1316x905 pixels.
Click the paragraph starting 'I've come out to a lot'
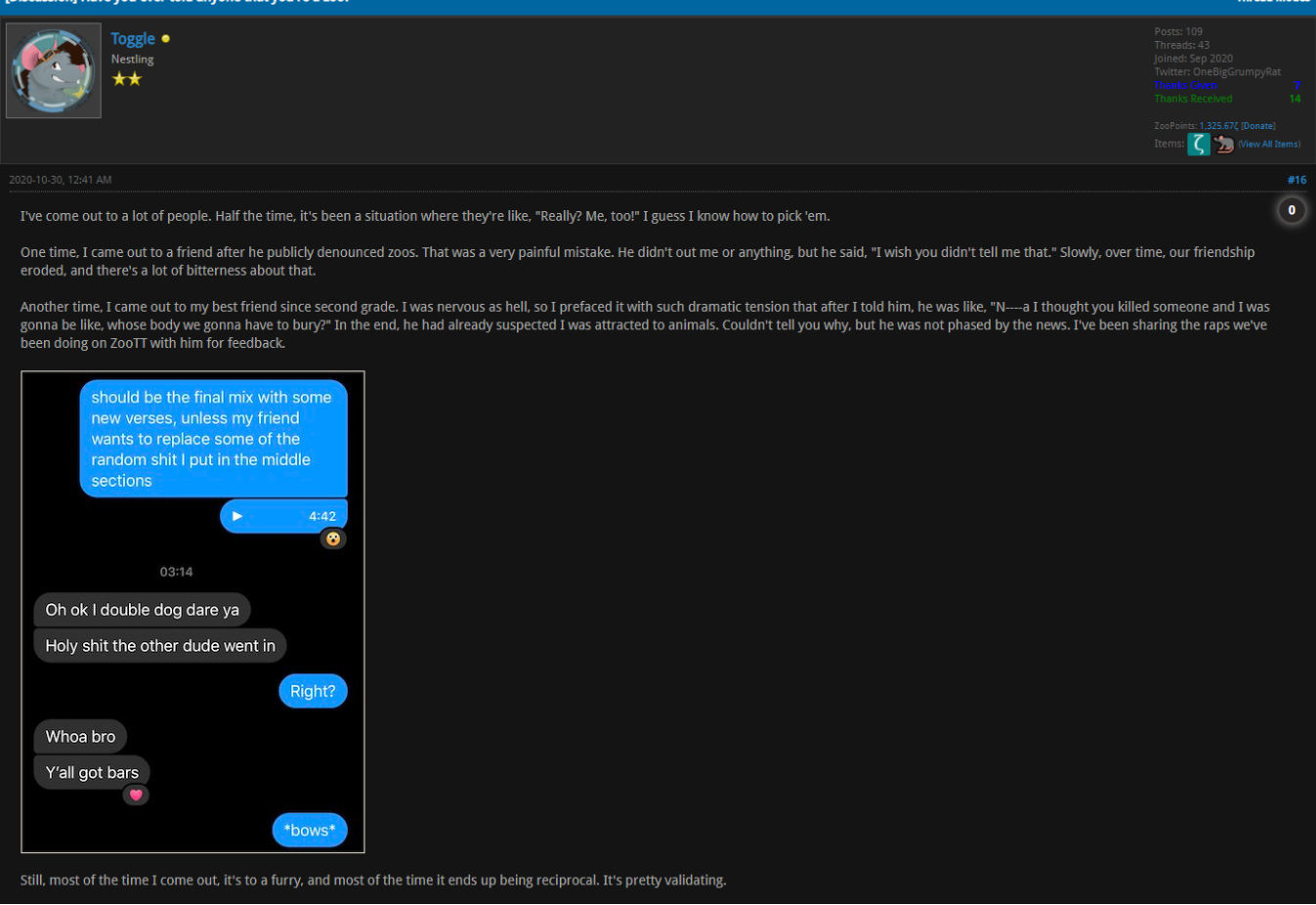(x=425, y=216)
